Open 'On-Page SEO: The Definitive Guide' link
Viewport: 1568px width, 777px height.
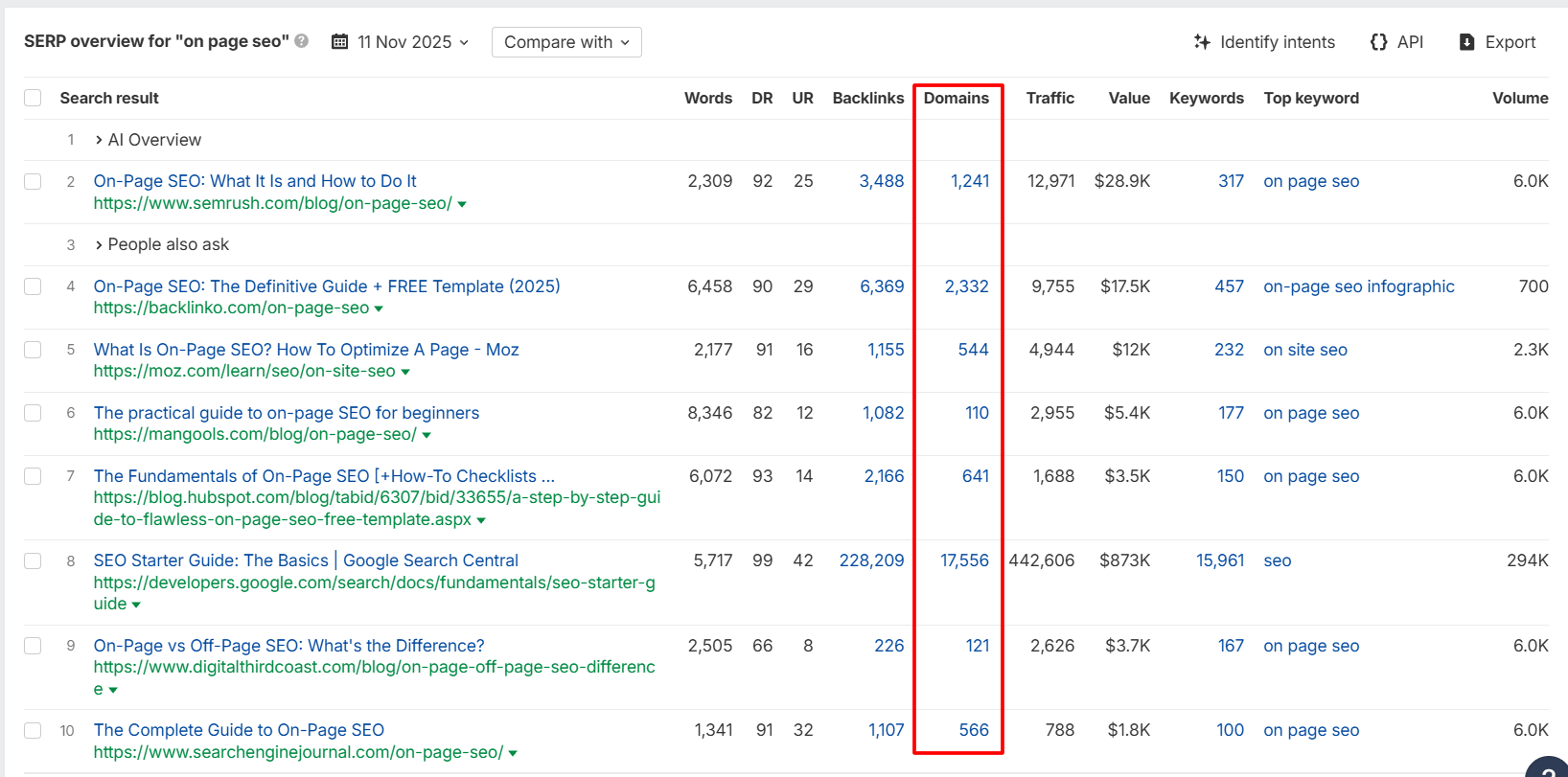(x=327, y=286)
